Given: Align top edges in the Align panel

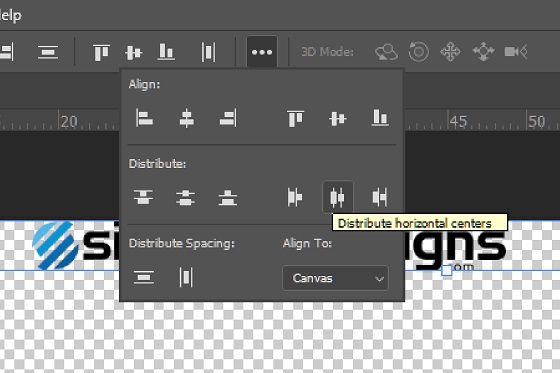Looking at the screenshot, I should [295, 118].
